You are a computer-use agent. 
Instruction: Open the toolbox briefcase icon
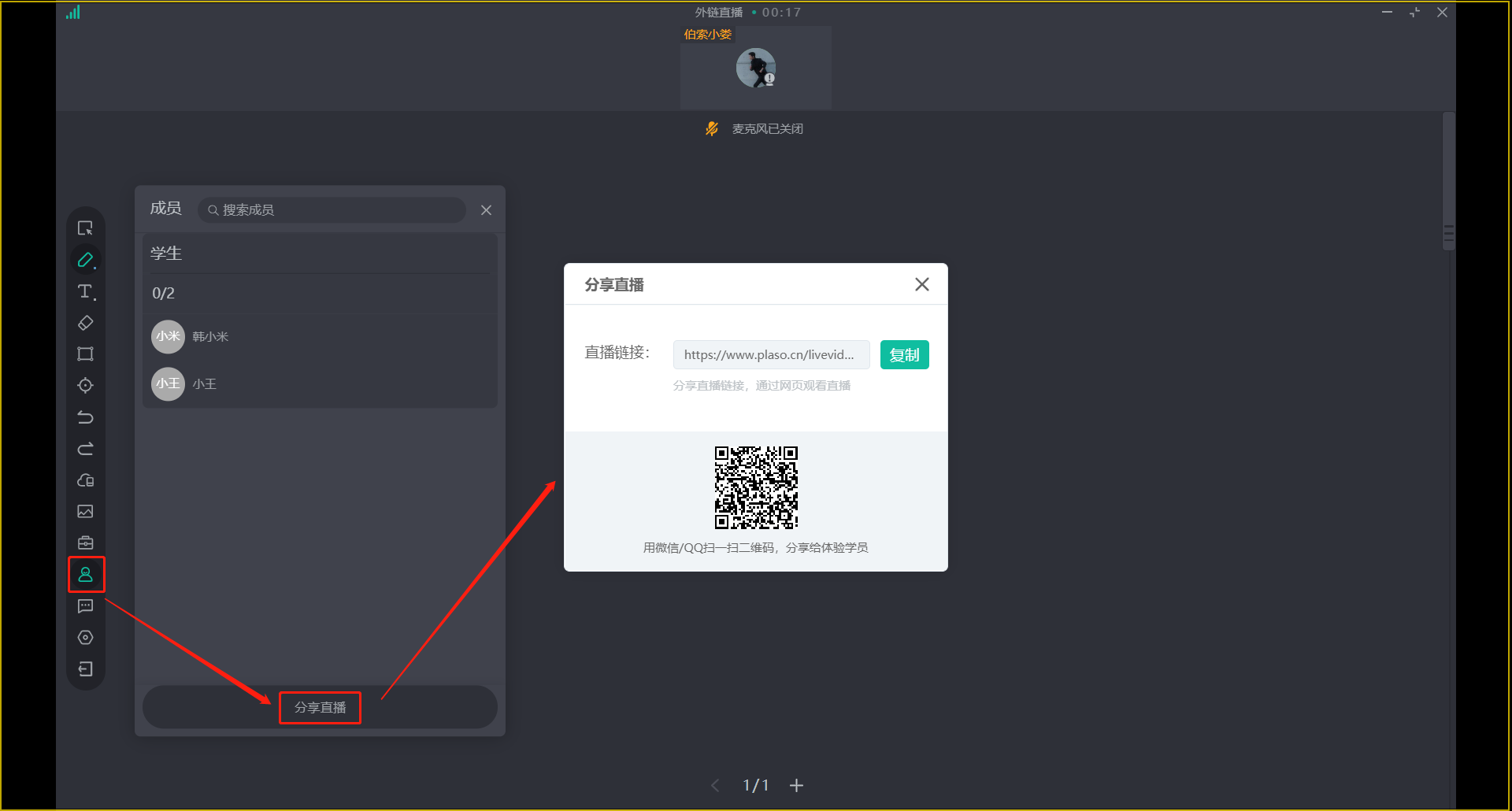click(85, 543)
